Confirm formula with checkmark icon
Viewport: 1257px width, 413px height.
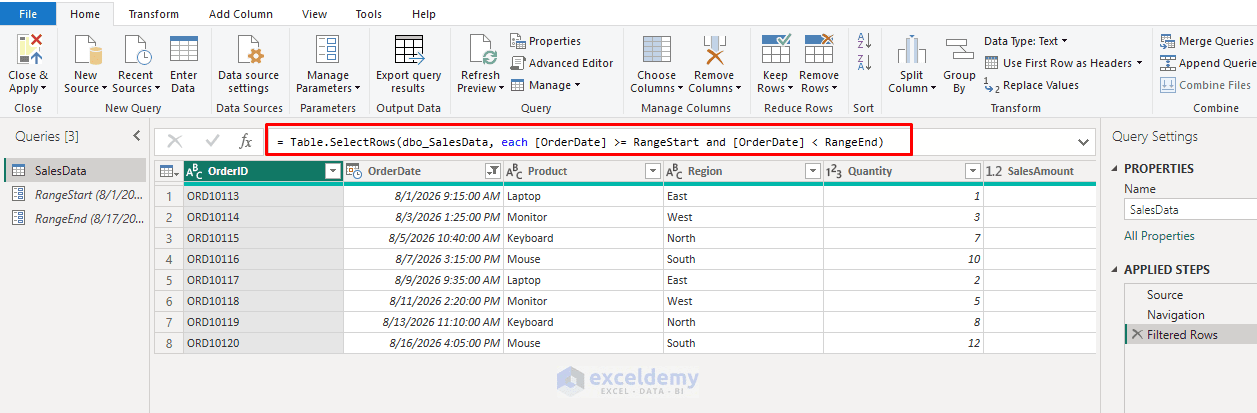(212, 141)
